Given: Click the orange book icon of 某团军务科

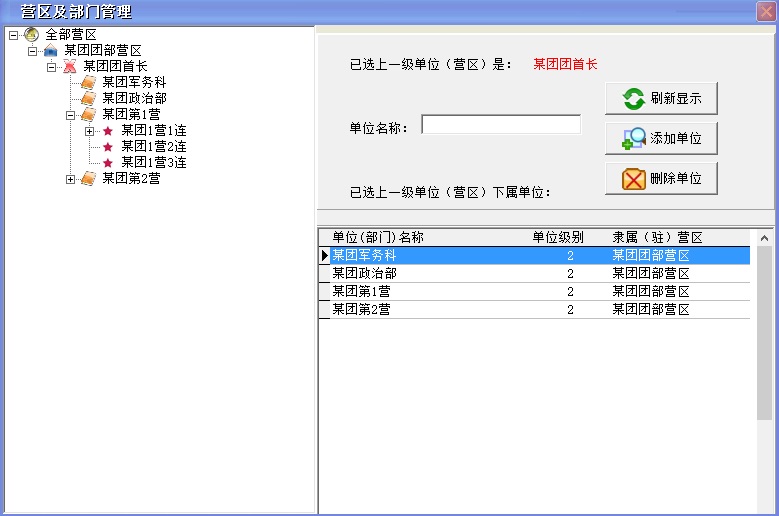Looking at the screenshot, I should coord(88,83).
